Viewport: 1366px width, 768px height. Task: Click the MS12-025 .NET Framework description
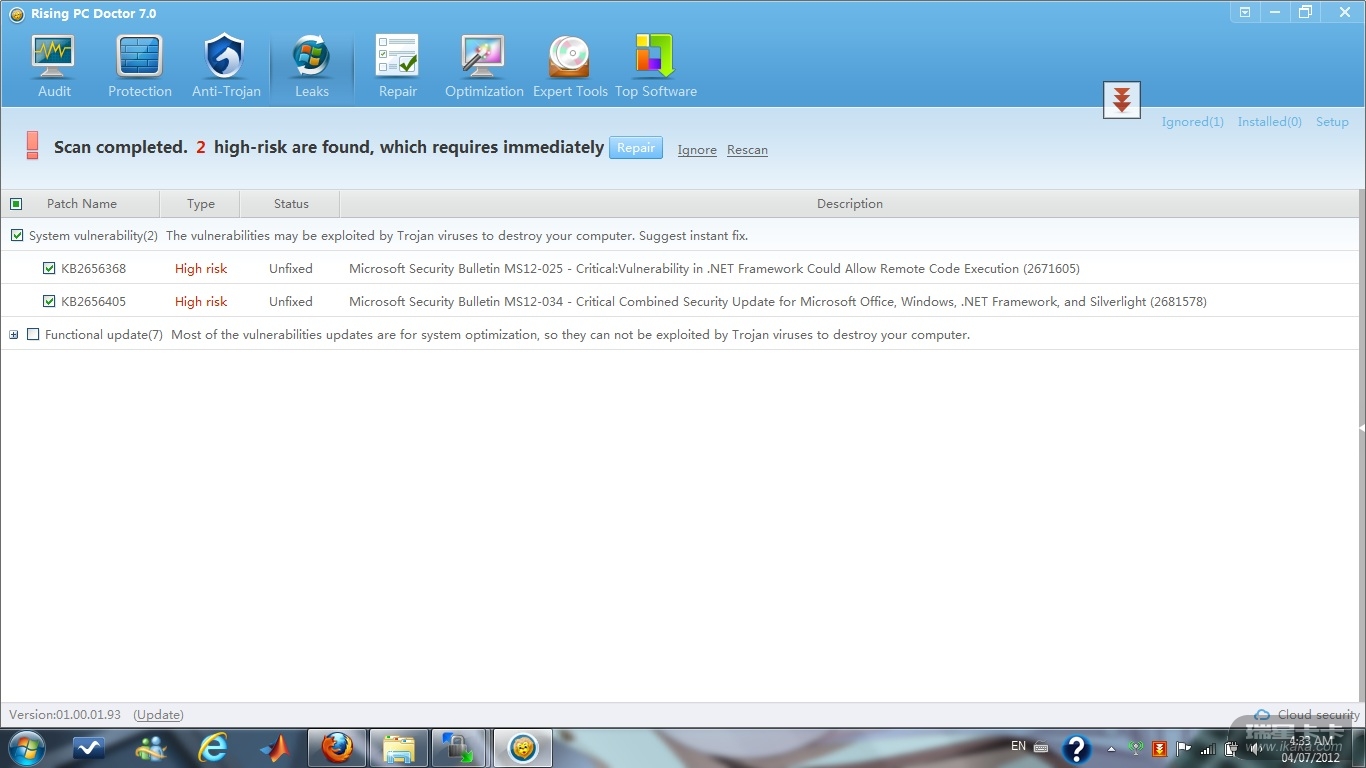pos(714,269)
